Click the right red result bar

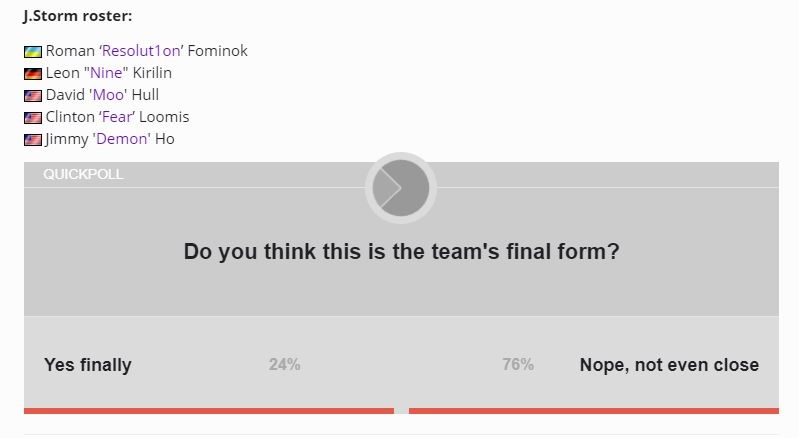[594, 410]
